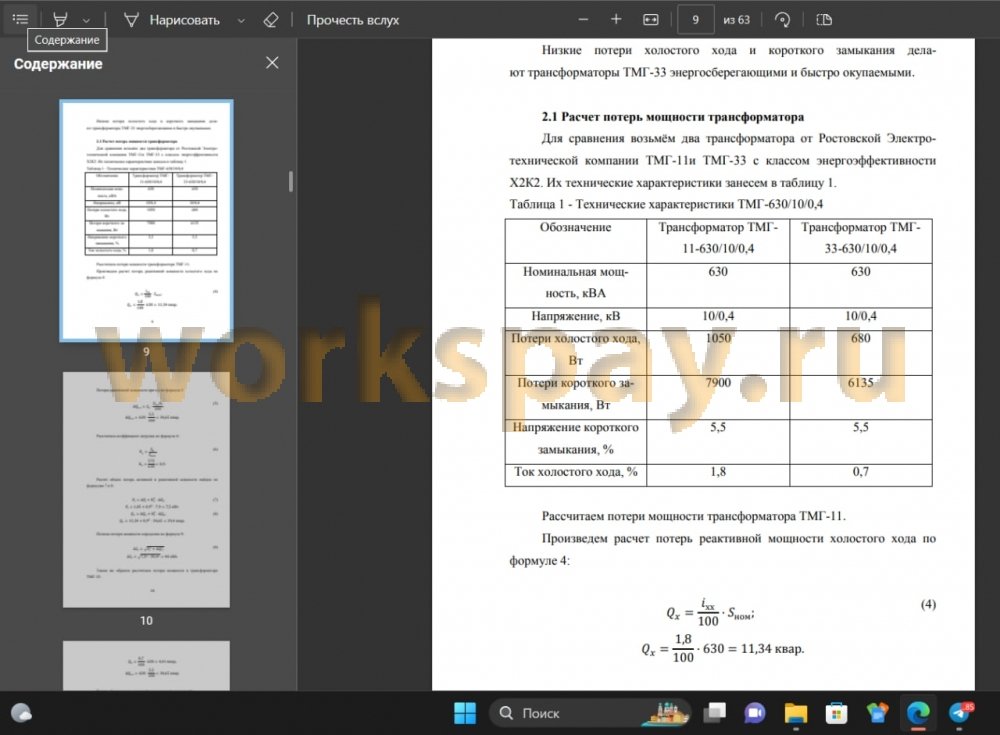Expand the Нарисовать pen options dropdown
This screenshot has width=1000, height=735.
[x=241, y=20]
